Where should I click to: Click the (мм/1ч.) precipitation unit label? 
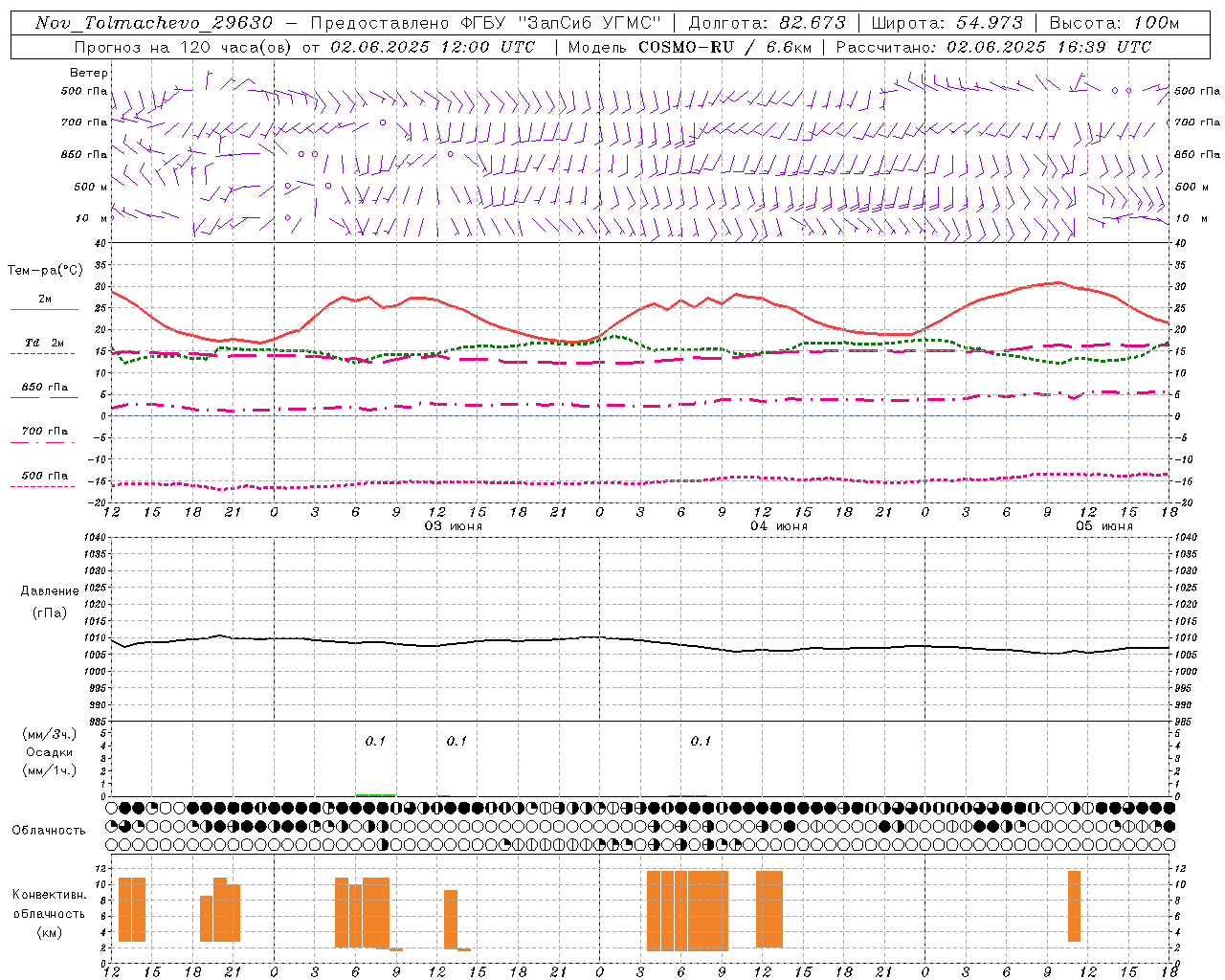click(x=50, y=770)
